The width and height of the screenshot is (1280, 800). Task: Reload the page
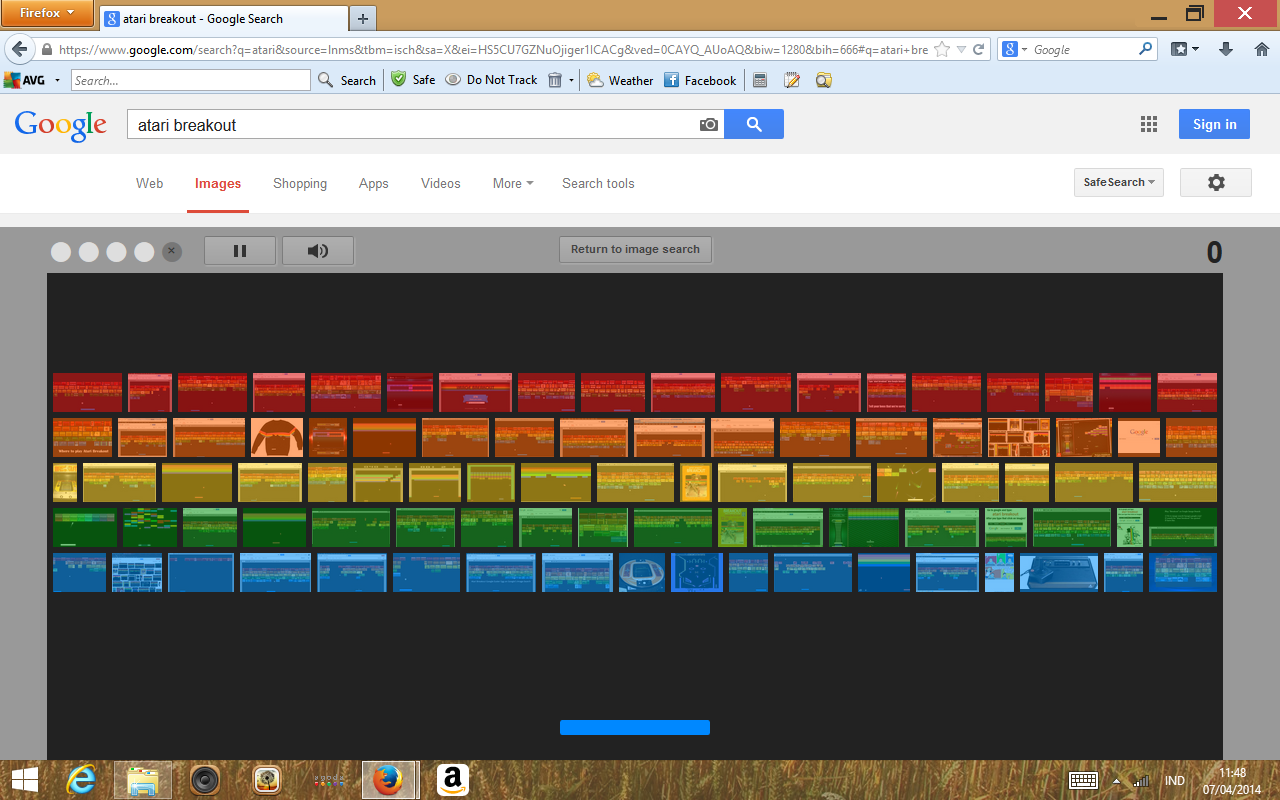coord(979,49)
